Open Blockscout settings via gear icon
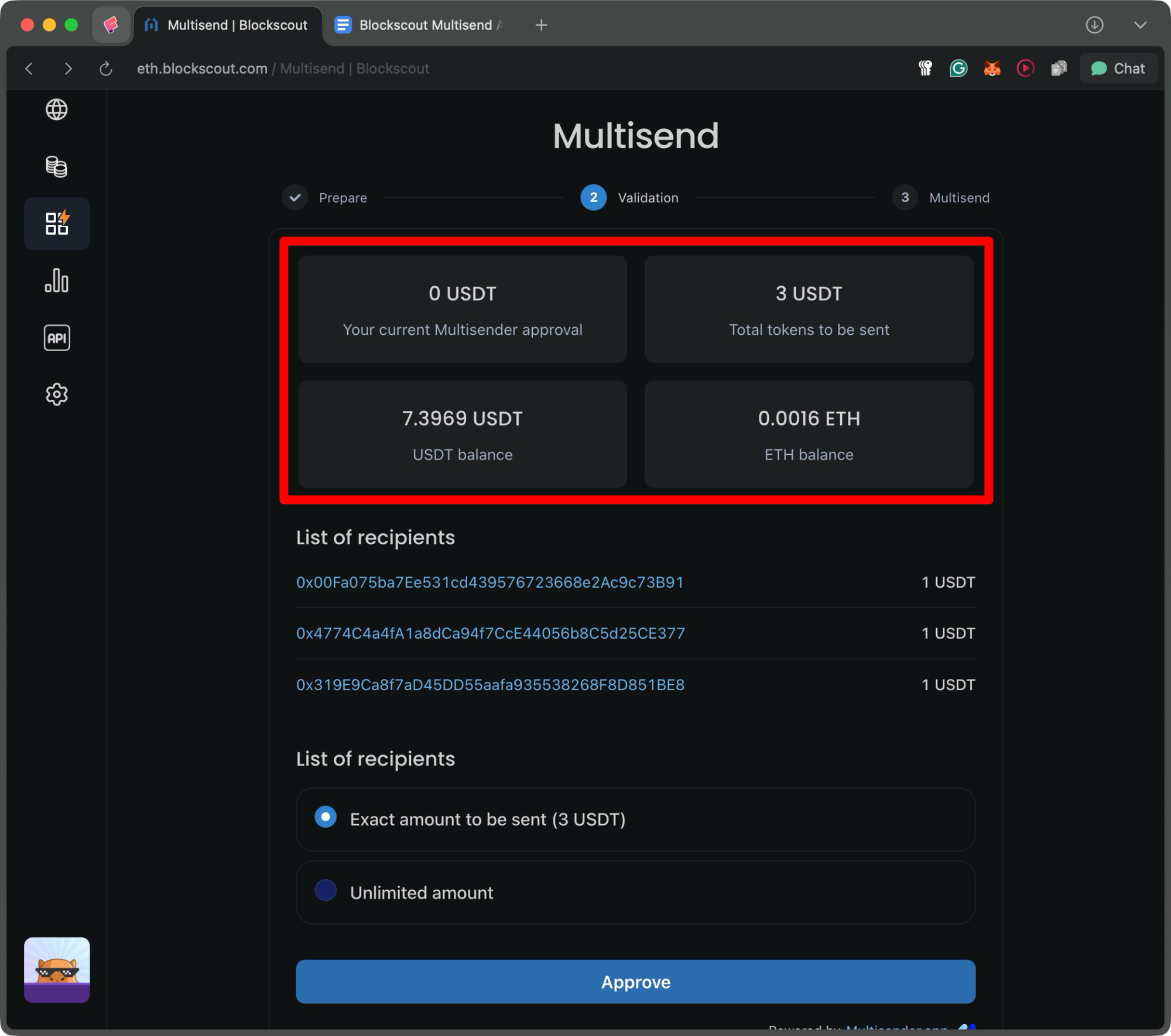 click(x=57, y=394)
